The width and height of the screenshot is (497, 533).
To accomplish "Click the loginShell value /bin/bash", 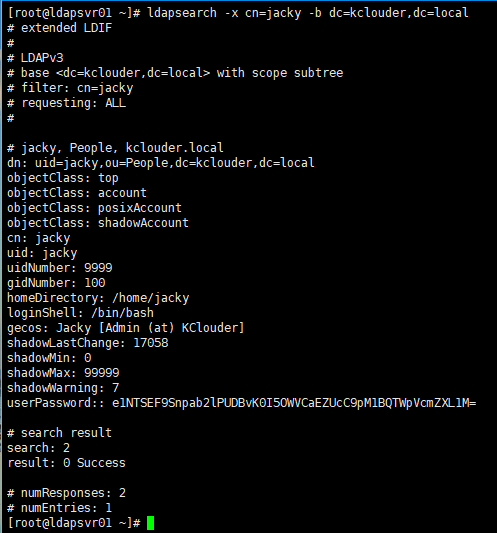I will point(122,313).
